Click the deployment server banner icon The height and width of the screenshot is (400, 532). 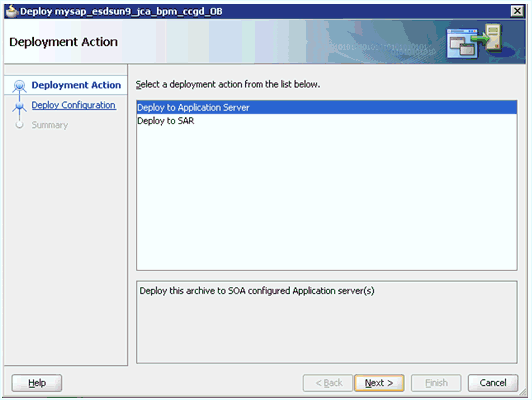474,41
